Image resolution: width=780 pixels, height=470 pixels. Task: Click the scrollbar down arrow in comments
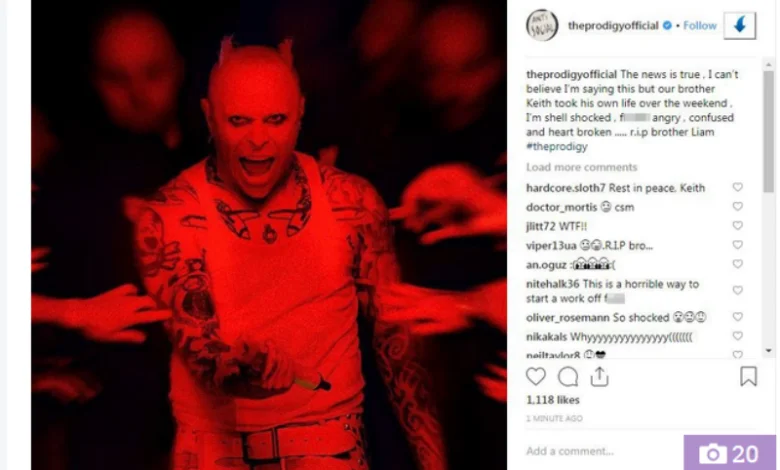pos(769,351)
